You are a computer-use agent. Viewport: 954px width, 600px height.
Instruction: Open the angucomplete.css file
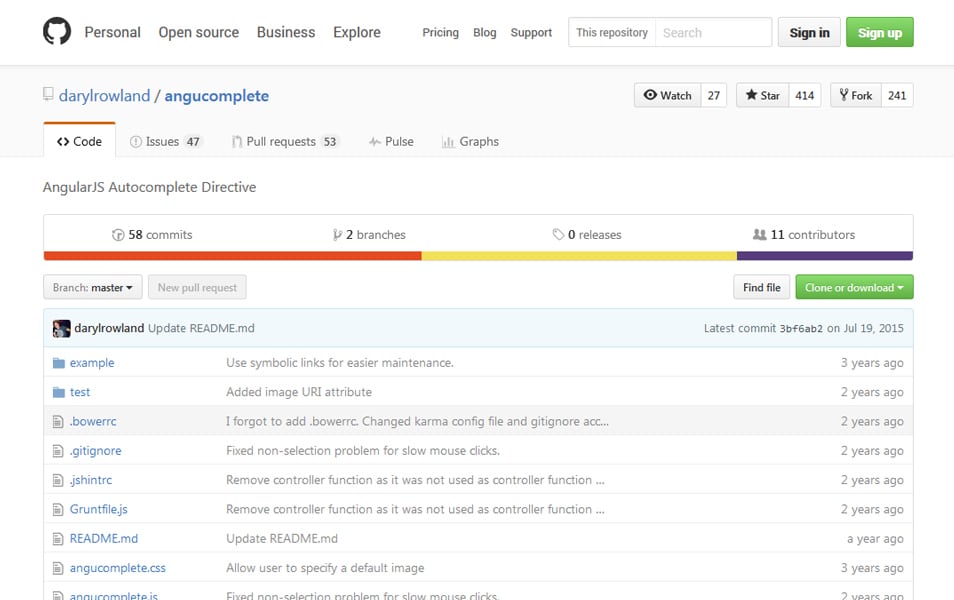click(x=117, y=568)
